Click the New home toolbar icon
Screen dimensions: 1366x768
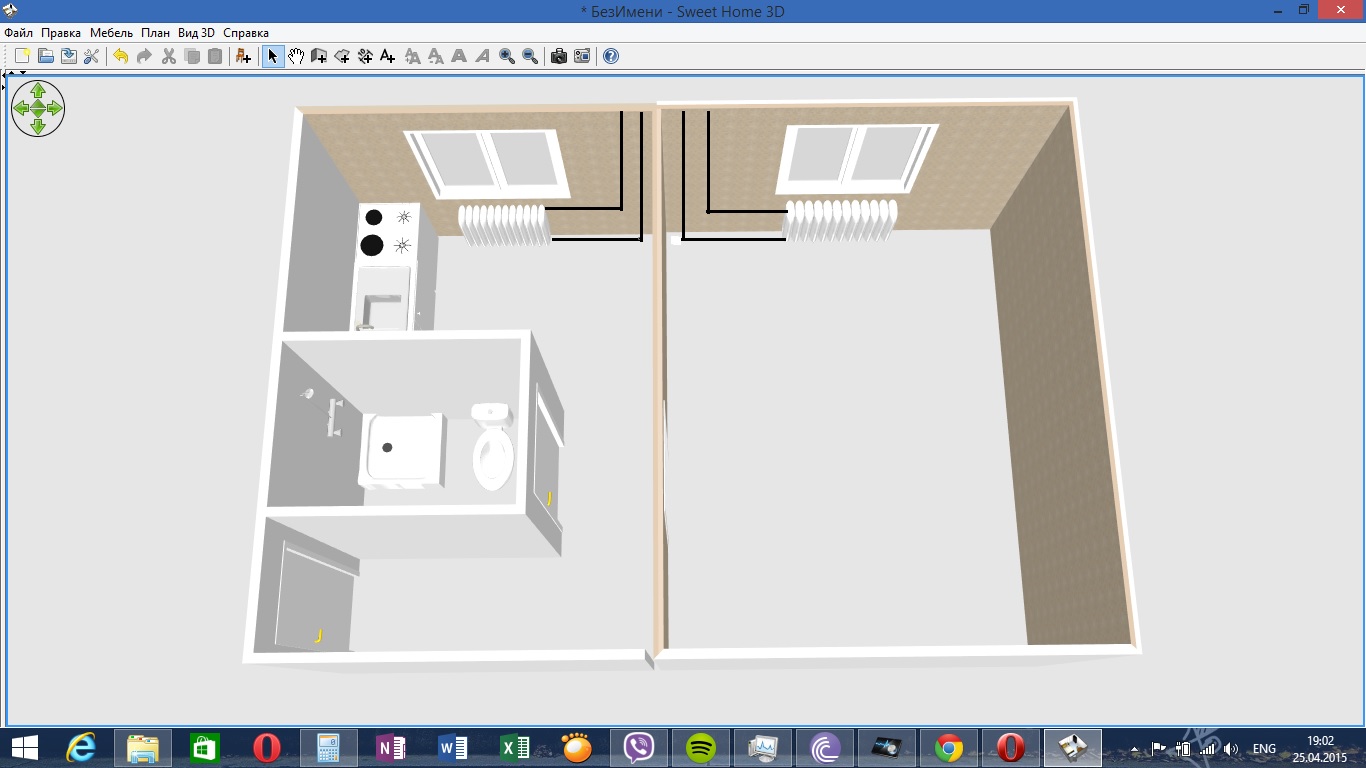click(22, 56)
